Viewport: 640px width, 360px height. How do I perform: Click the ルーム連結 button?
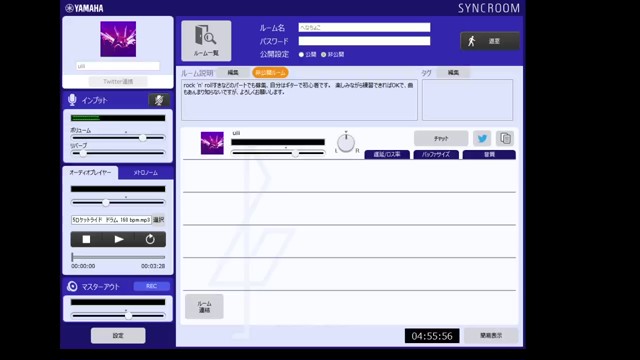click(x=204, y=307)
